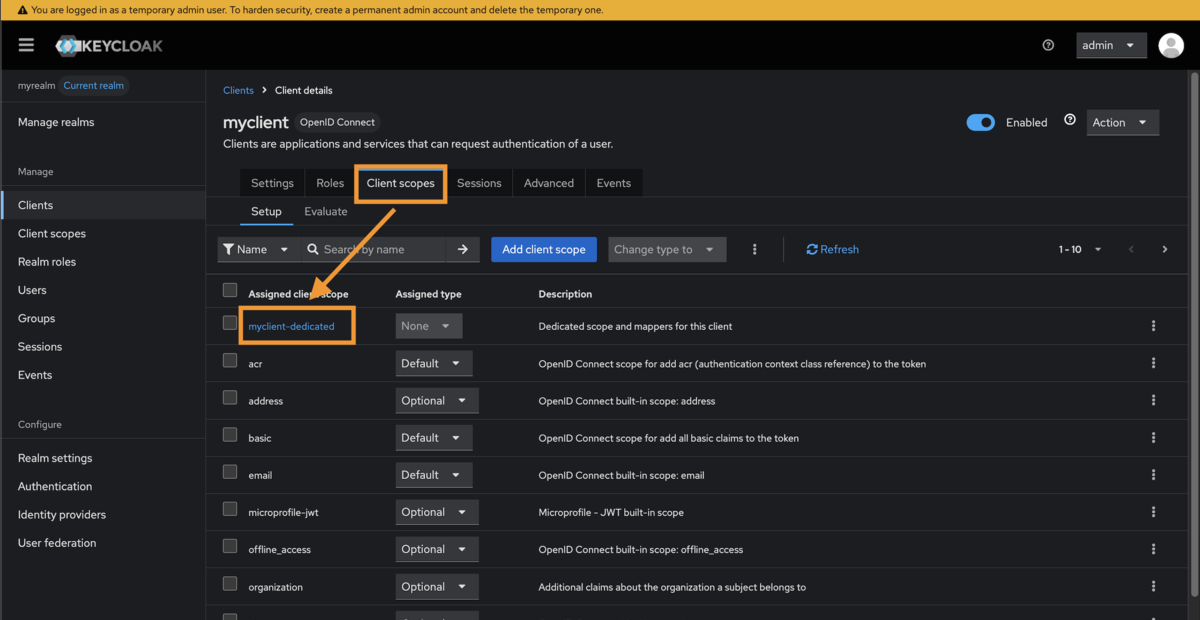Select the address row checkbox
Viewport: 1200px width, 620px height.
(x=230, y=397)
